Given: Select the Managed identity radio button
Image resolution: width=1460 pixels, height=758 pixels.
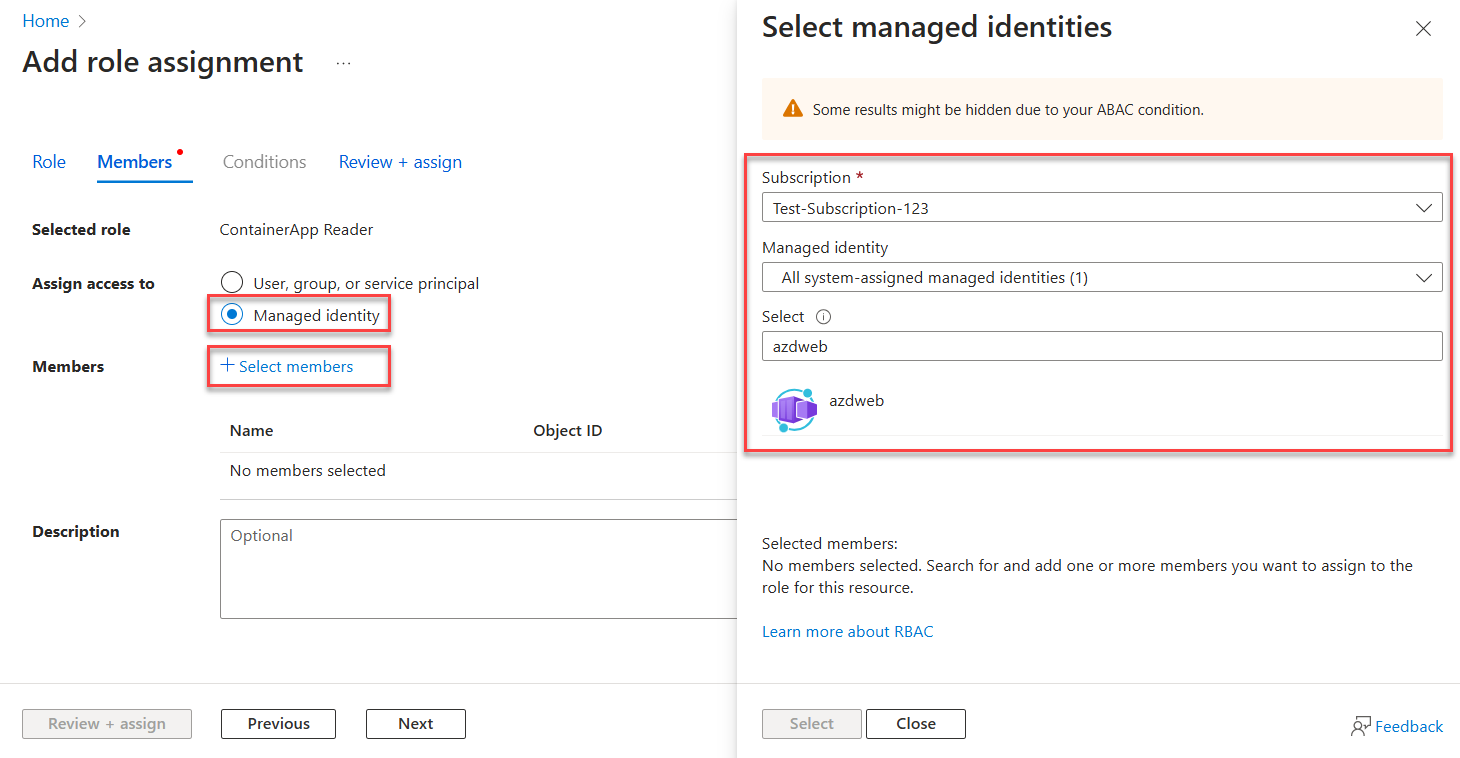Looking at the screenshot, I should 231,314.
